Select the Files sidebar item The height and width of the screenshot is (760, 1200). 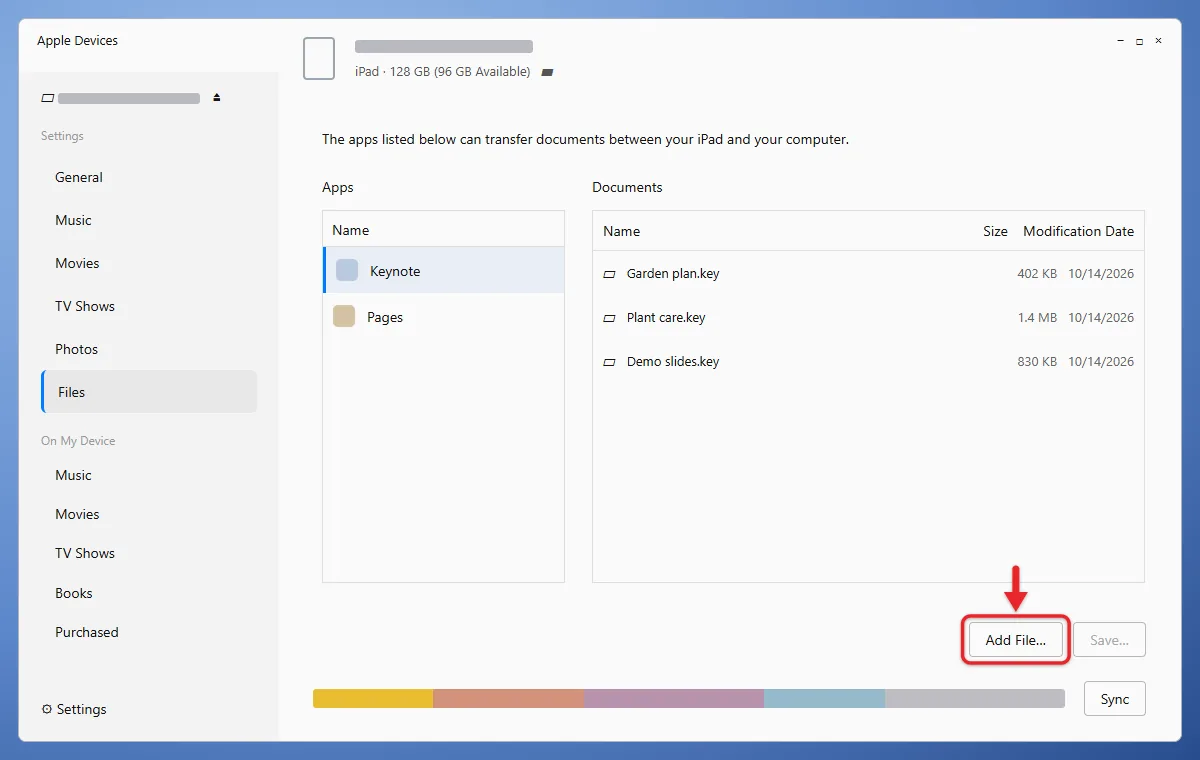[149, 392]
